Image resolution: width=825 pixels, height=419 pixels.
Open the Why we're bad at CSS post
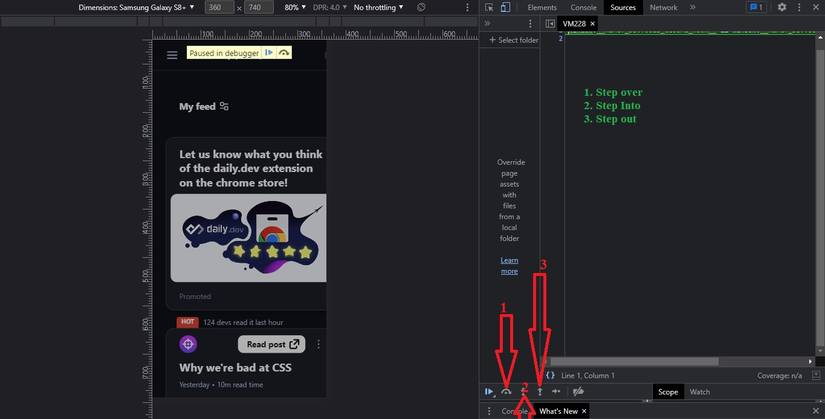coord(235,367)
